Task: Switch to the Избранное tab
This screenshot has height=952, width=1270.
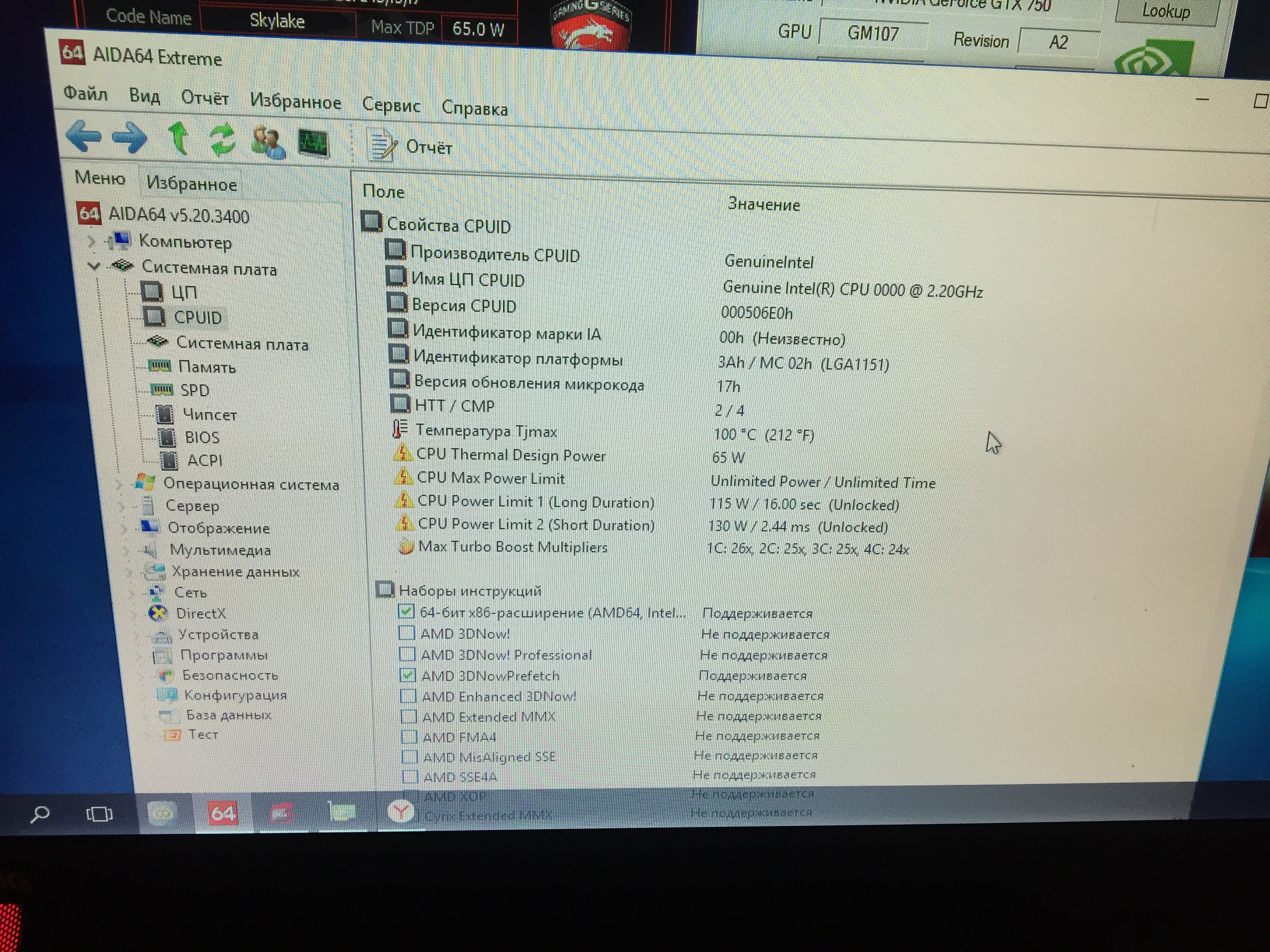Action: (x=191, y=184)
